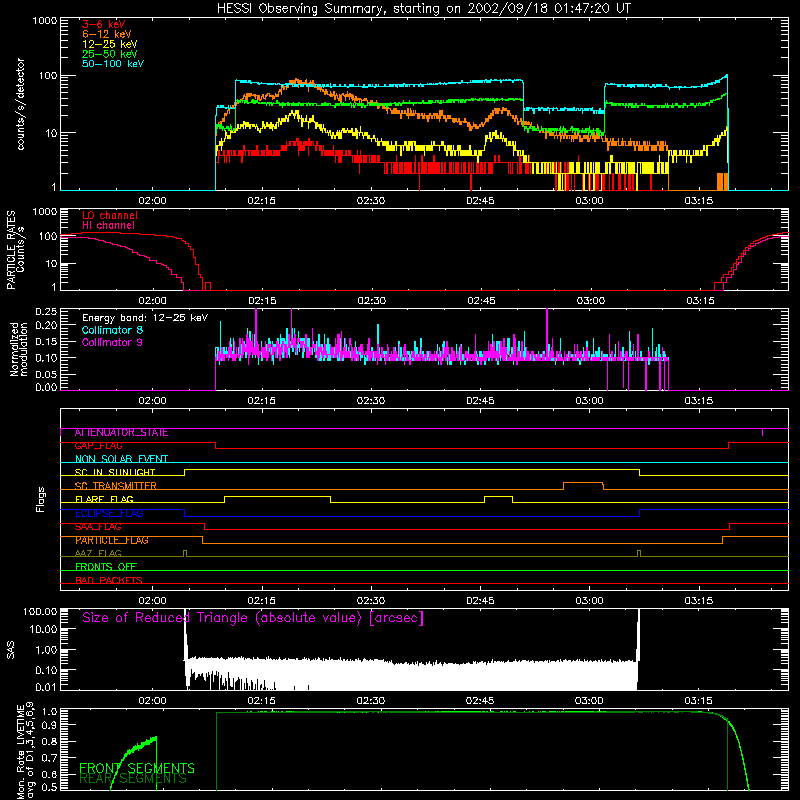Select the 50-100 keV legend label
The width and height of the screenshot is (800, 800).
pos(113,64)
